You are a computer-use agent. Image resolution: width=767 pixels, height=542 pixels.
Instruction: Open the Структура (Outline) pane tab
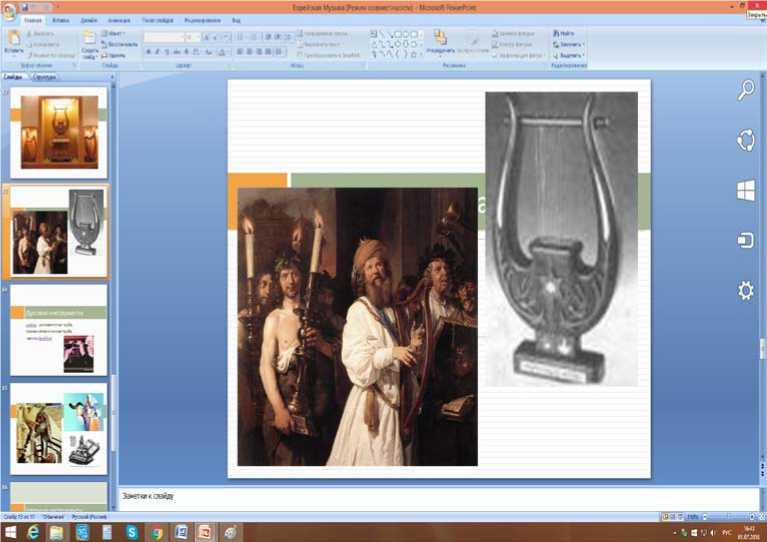tap(44, 76)
